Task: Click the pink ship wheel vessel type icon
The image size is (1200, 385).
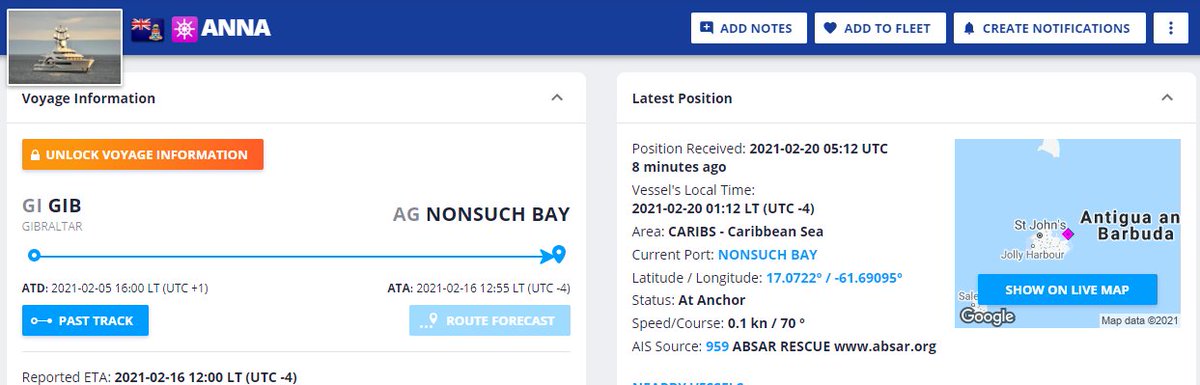Action: [x=184, y=28]
